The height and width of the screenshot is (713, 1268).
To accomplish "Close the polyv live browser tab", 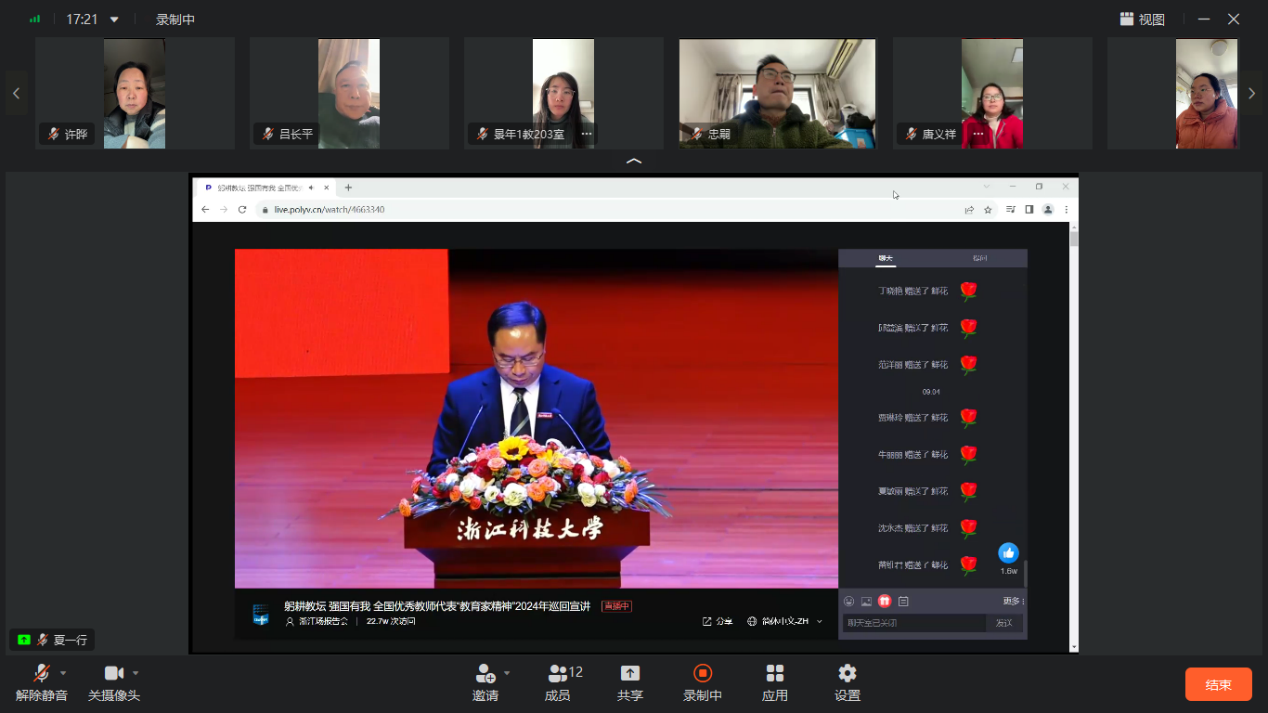I will (326, 188).
